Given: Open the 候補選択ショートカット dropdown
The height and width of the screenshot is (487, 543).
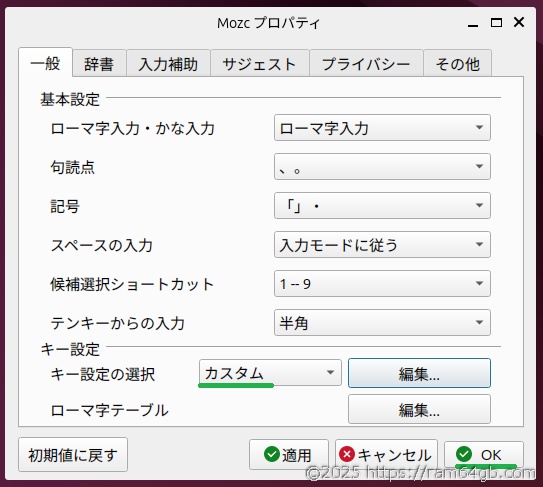Looking at the screenshot, I should pyautogui.click(x=382, y=284).
